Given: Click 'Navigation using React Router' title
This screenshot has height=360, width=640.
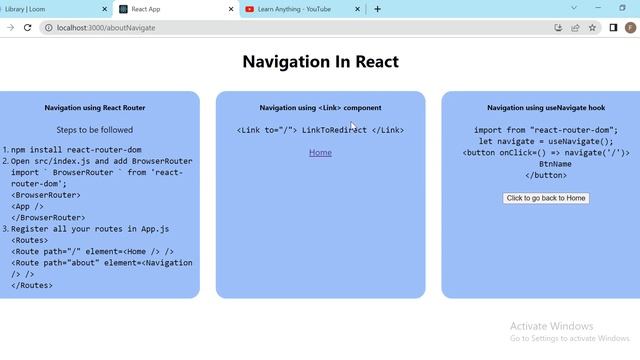Looking at the screenshot, I should 95,108.
